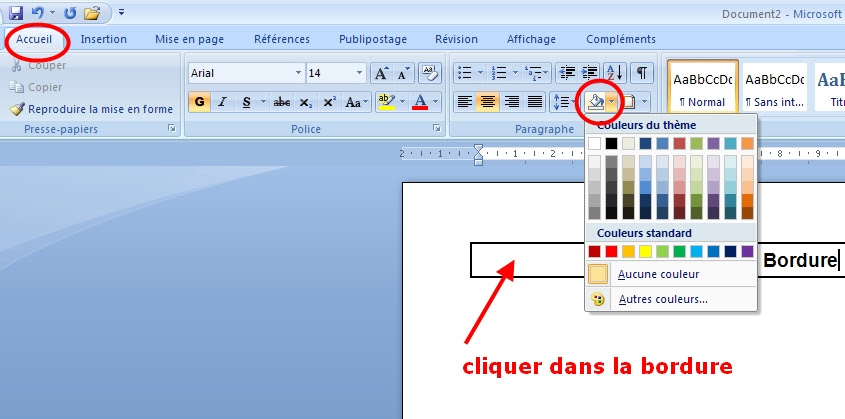Click the Save icon in quick access toolbar

click(17, 12)
